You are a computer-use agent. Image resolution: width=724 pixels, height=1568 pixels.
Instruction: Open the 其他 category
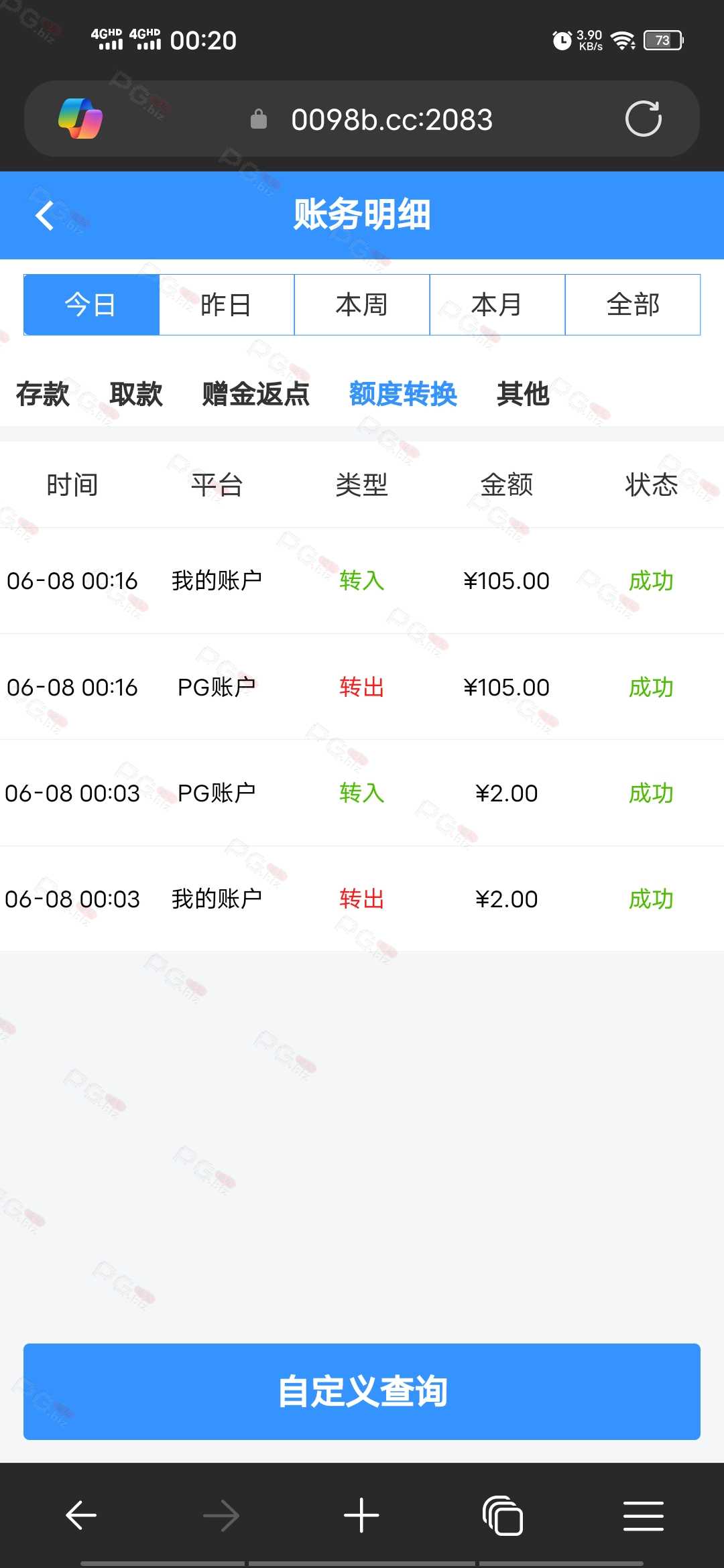point(523,394)
